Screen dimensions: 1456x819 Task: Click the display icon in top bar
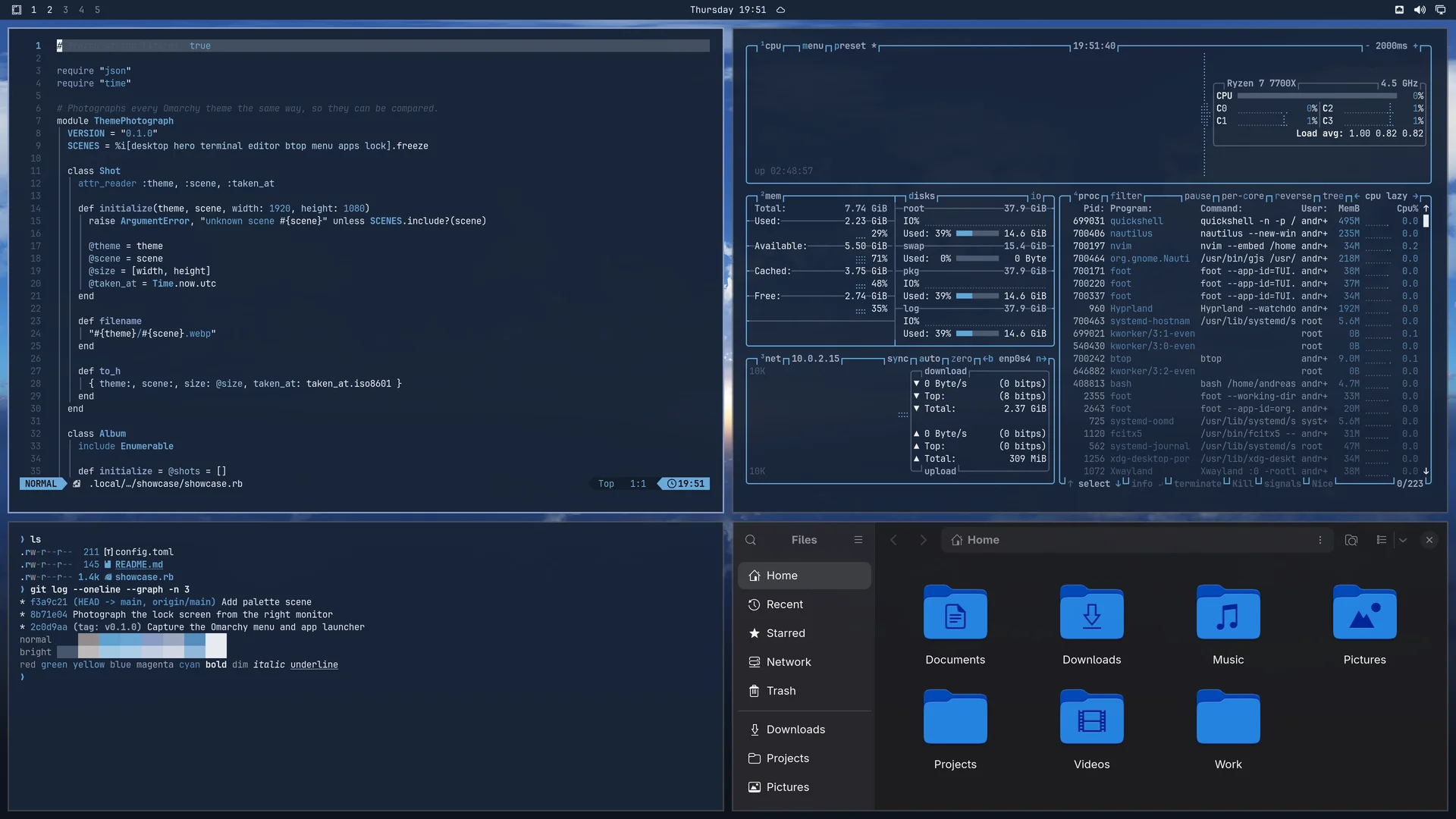click(x=1440, y=10)
